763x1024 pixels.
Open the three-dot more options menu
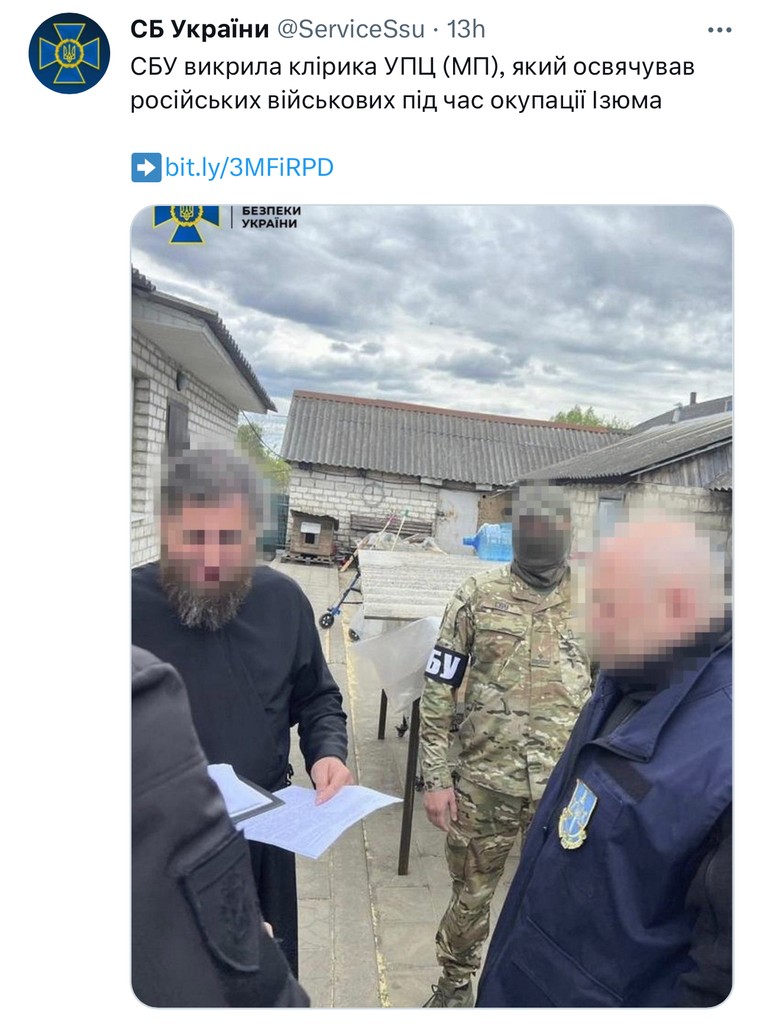coord(719,30)
